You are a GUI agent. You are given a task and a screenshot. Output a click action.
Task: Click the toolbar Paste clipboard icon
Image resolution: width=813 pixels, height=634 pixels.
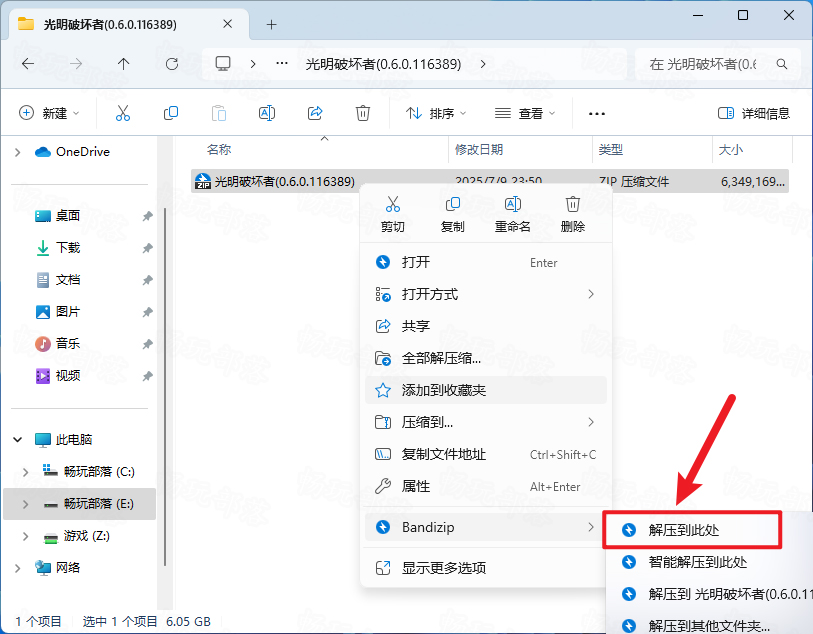click(219, 113)
